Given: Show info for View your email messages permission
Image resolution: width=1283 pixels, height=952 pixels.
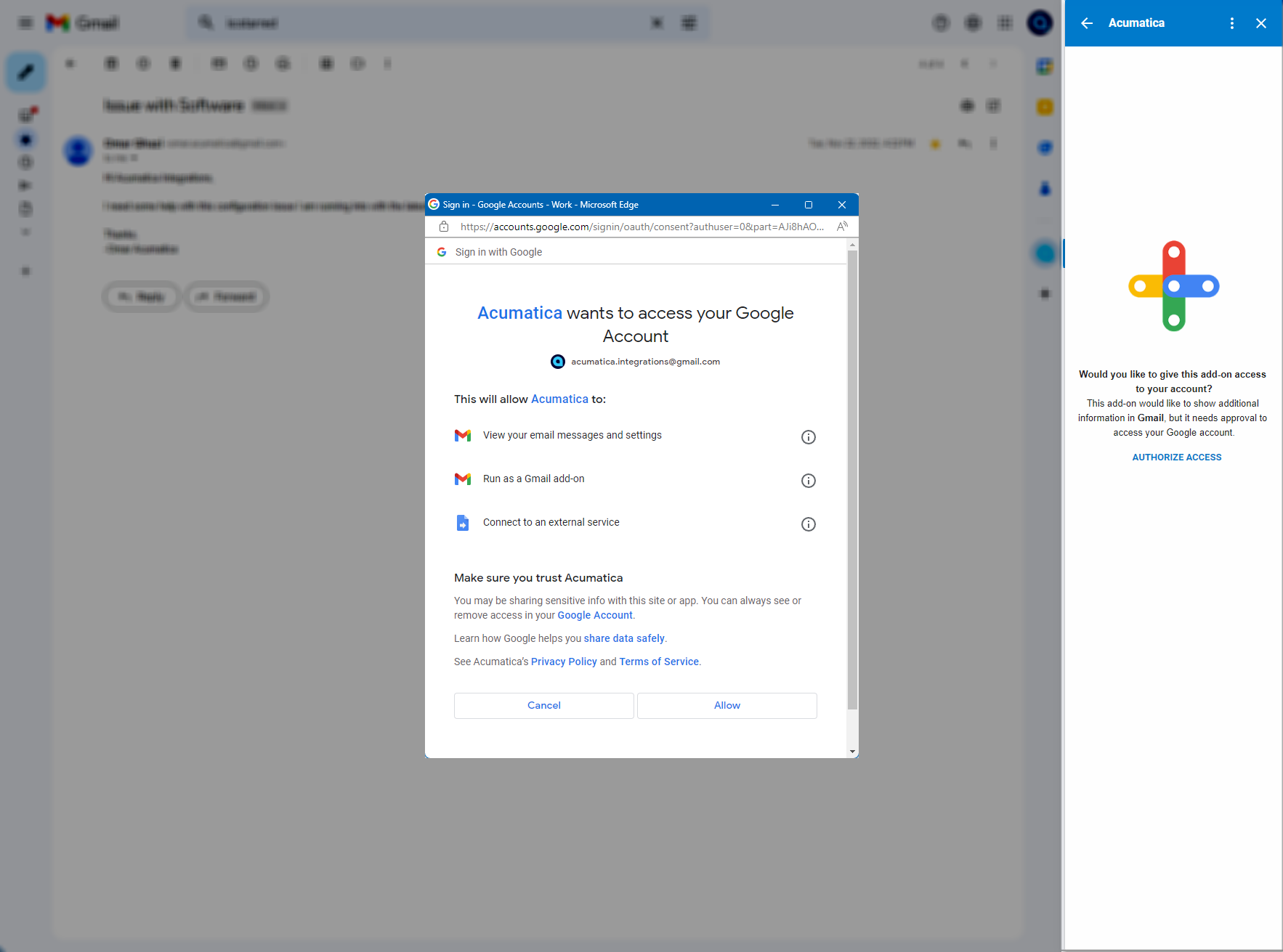Looking at the screenshot, I should pyautogui.click(x=808, y=437).
